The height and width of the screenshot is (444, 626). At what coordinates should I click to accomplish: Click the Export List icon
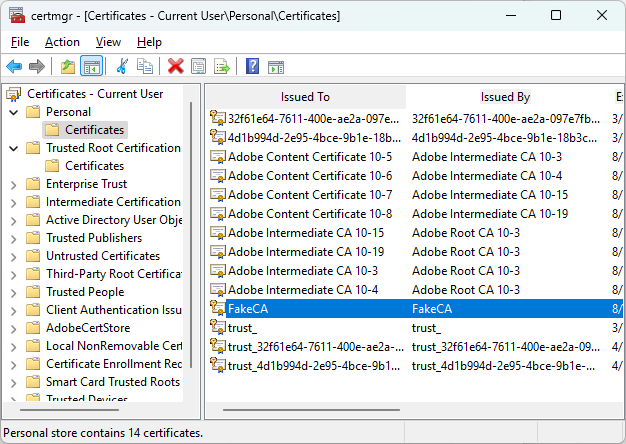pos(222,66)
